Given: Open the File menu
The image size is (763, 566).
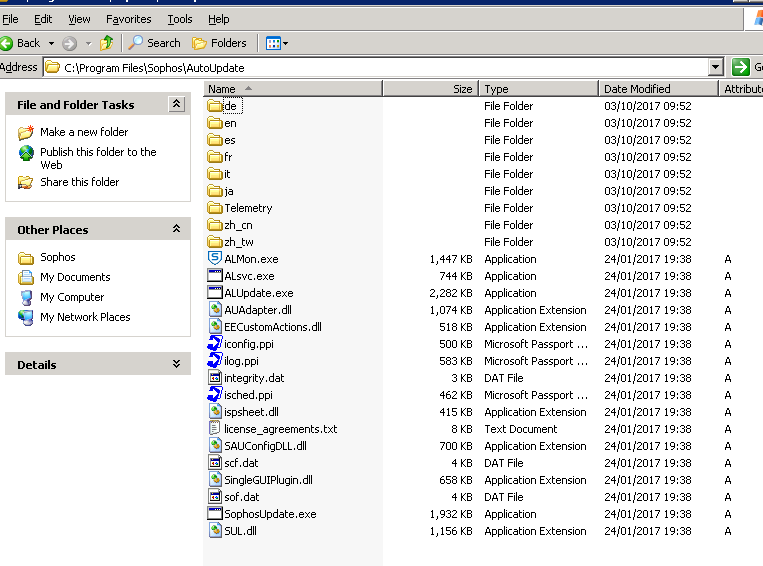Looking at the screenshot, I should click(10, 19).
